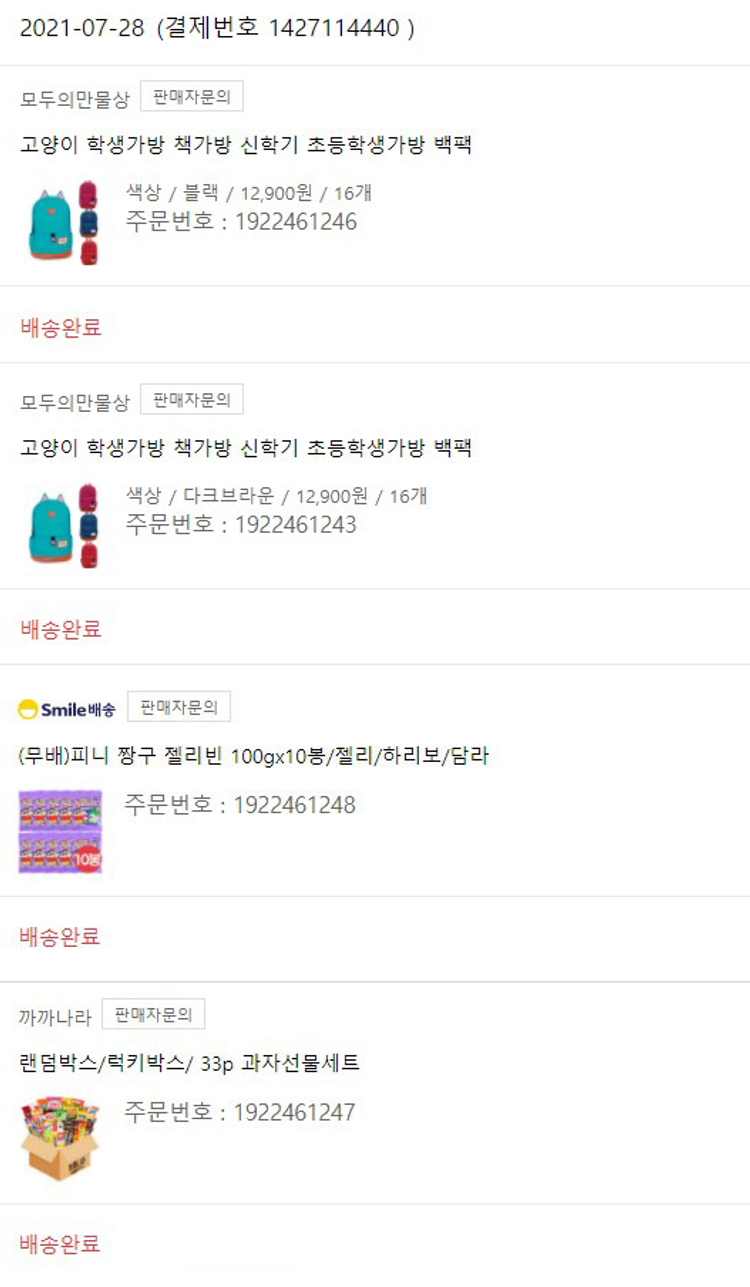Click order number 1922461248

(240, 805)
